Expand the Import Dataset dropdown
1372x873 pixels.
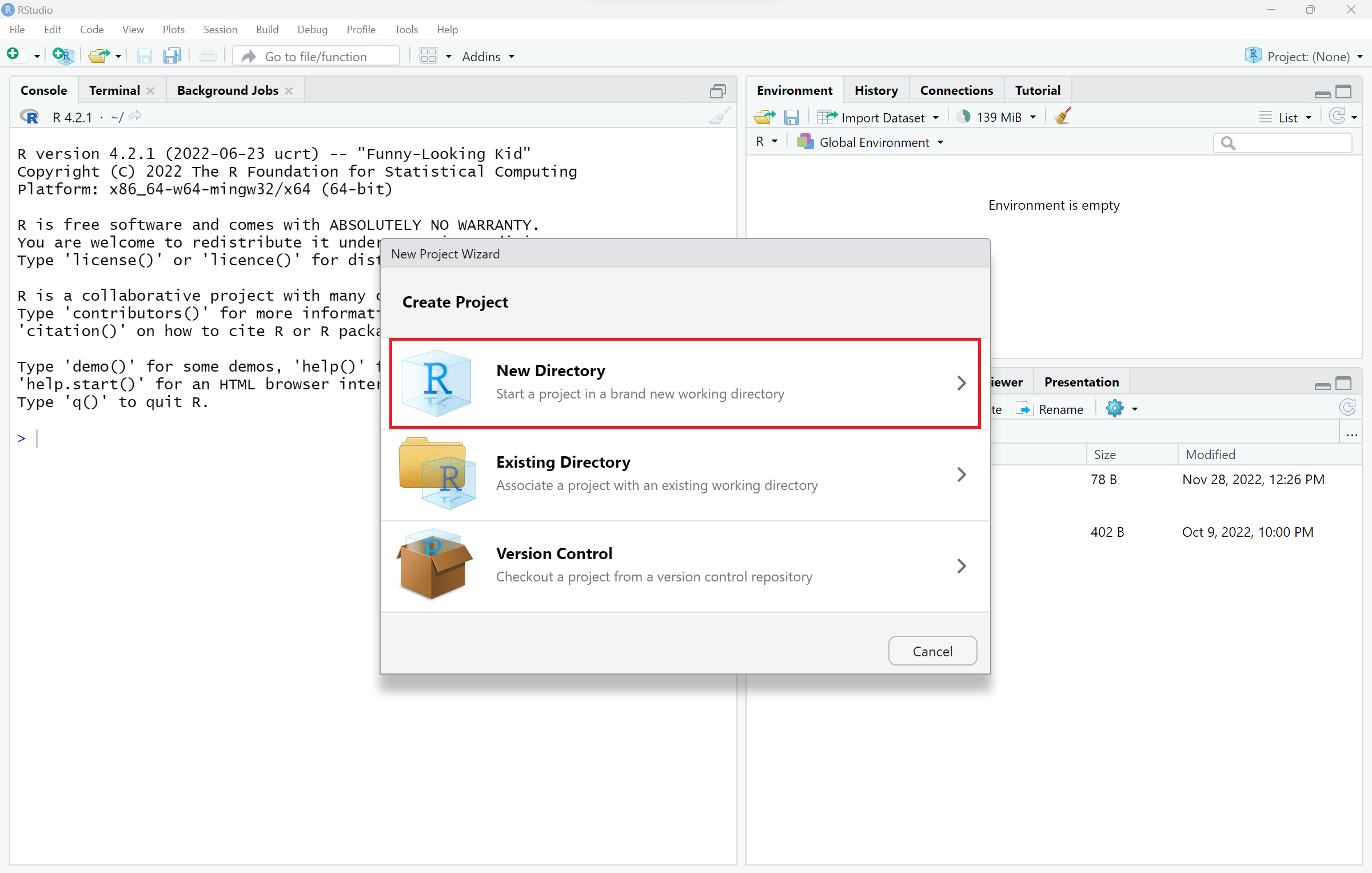(x=882, y=117)
